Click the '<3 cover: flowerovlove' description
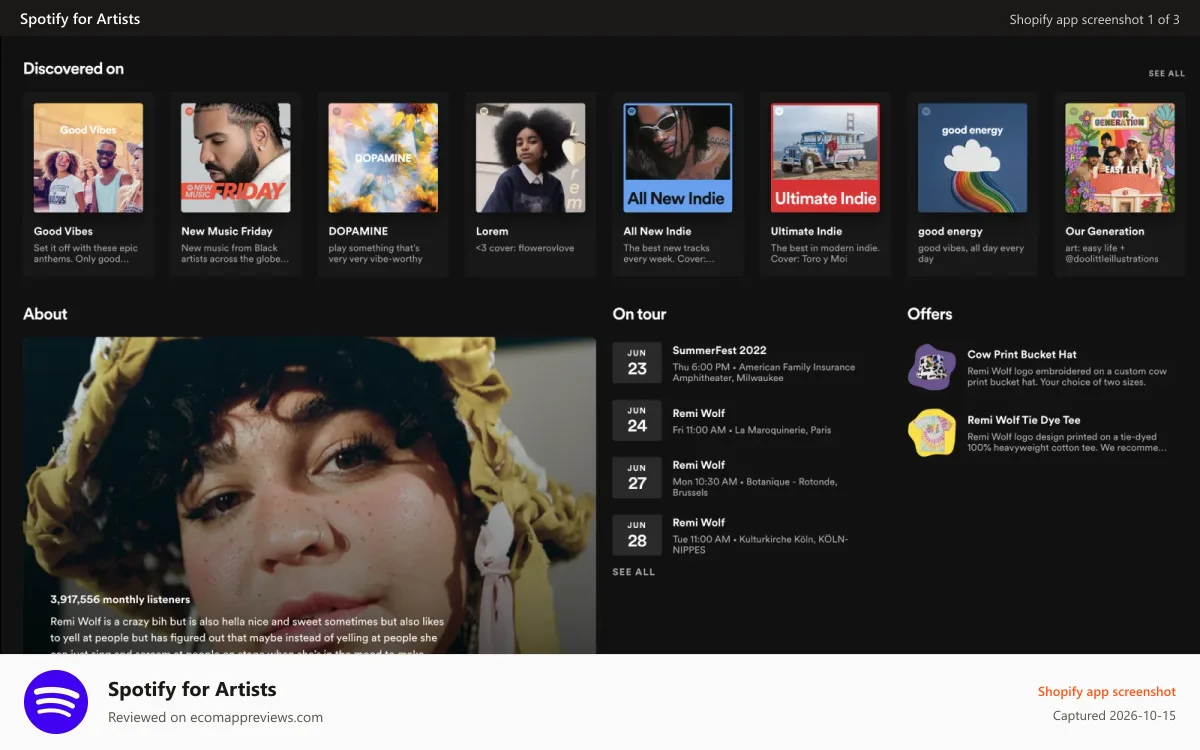 tap(525, 248)
